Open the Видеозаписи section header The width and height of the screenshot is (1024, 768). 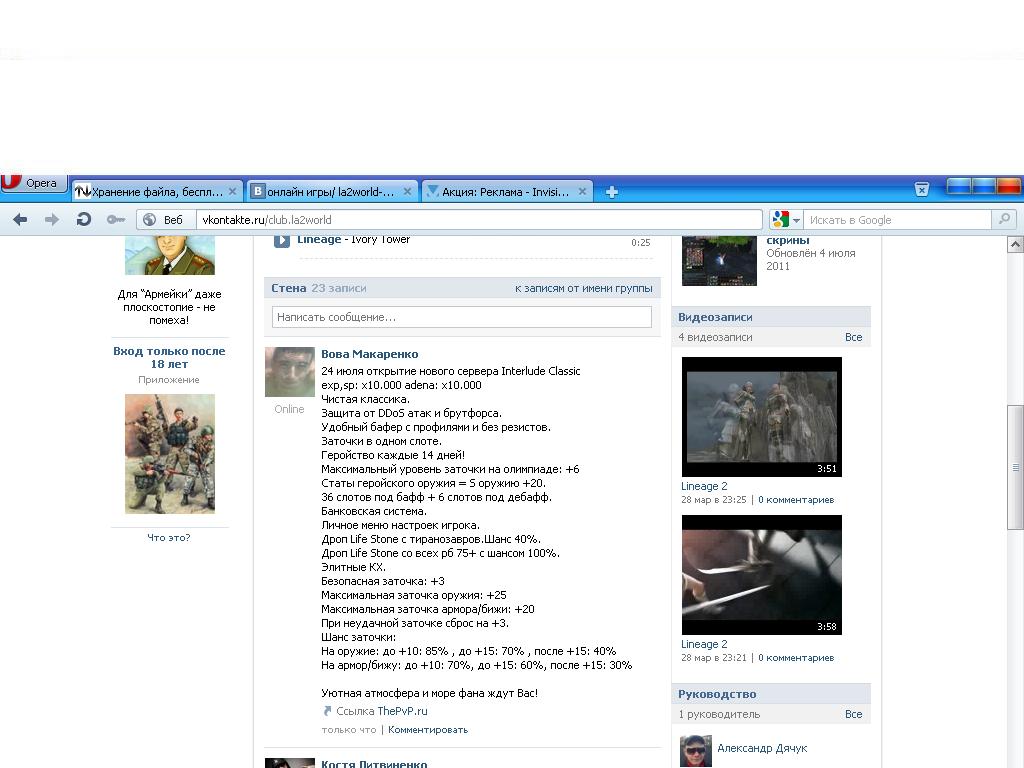click(715, 317)
